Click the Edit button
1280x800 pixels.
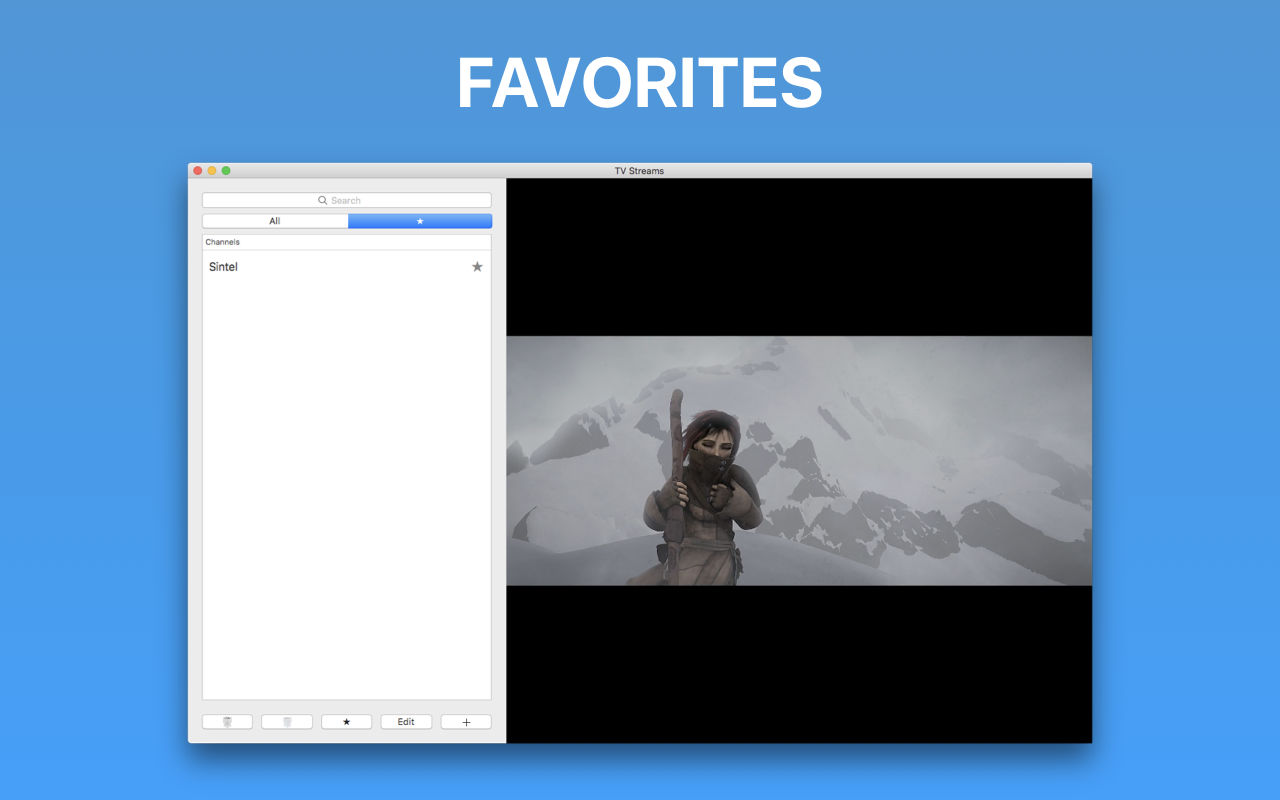(x=406, y=722)
